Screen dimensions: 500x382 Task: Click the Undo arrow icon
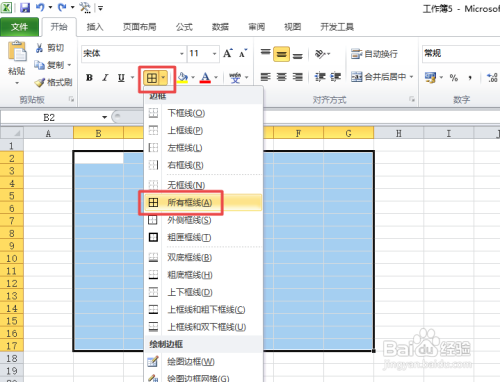pyautogui.click(x=40, y=7)
